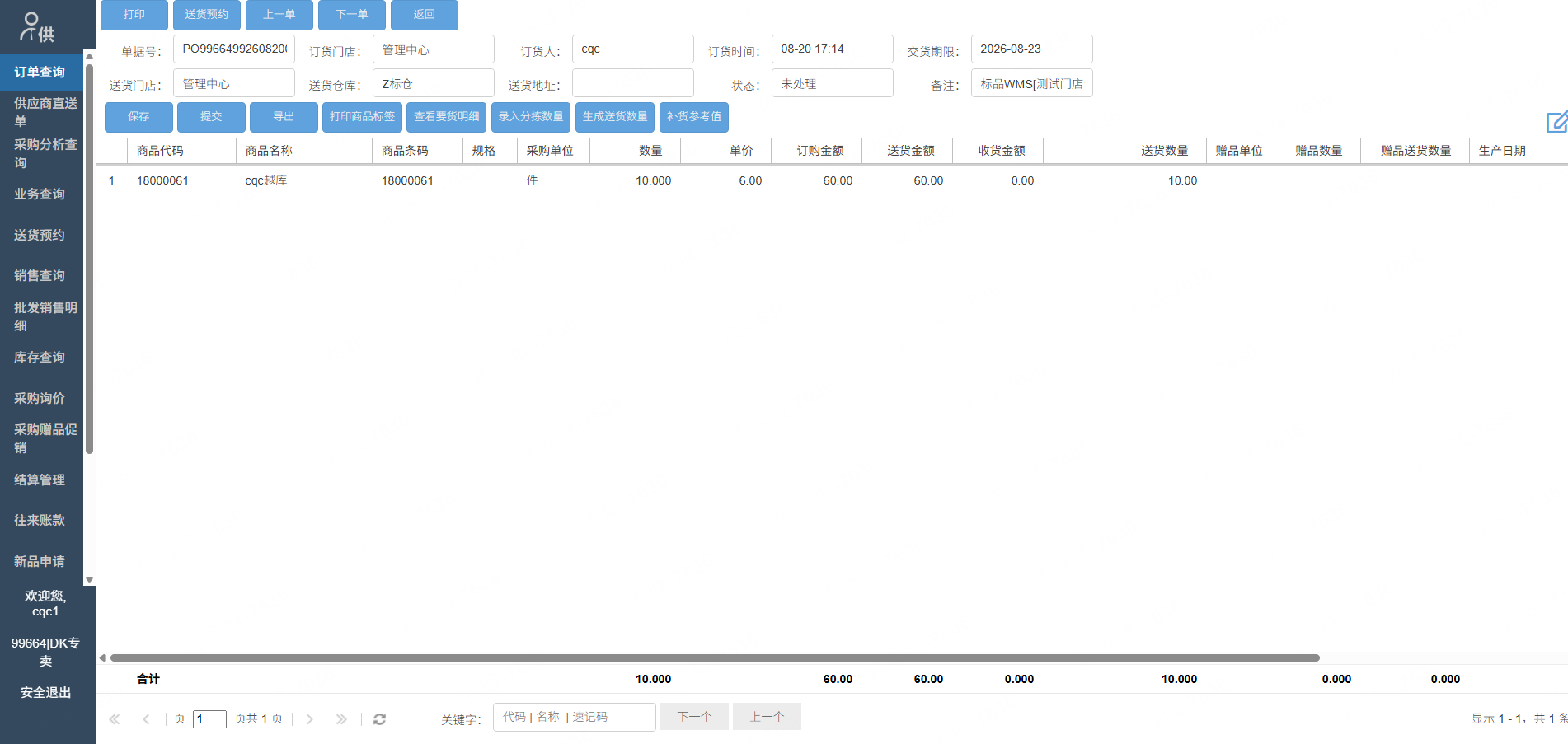The image size is (1568, 744).
Task: Click the 保存 button
Action: pyautogui.click(x=138, y=117)
